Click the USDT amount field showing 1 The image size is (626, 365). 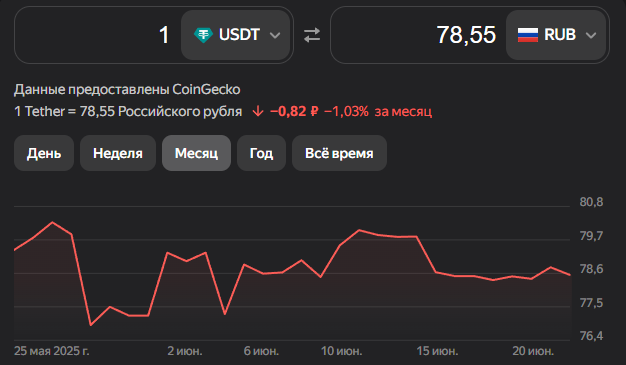98,35
